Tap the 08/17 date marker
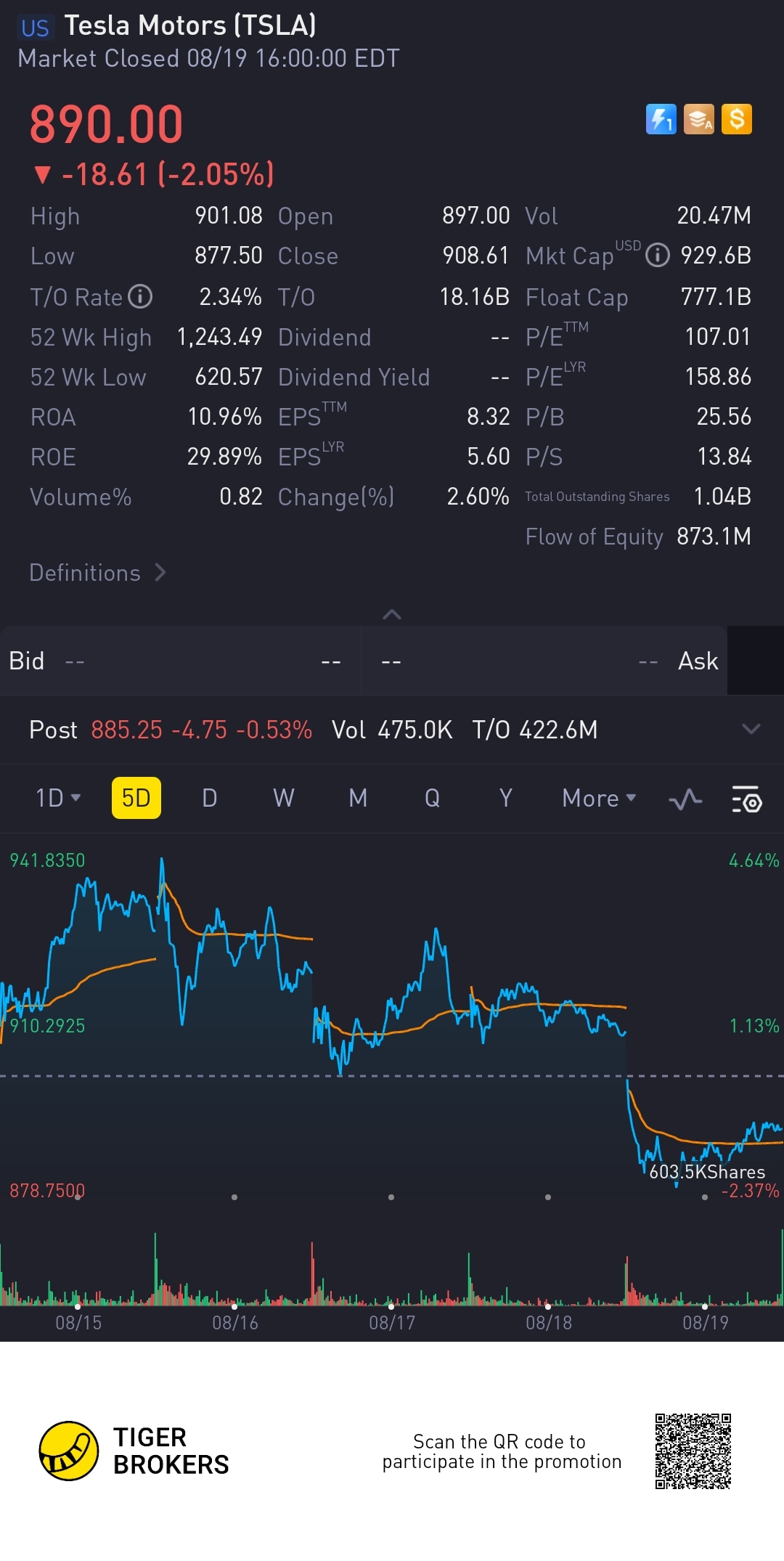 pos(392,1322)
